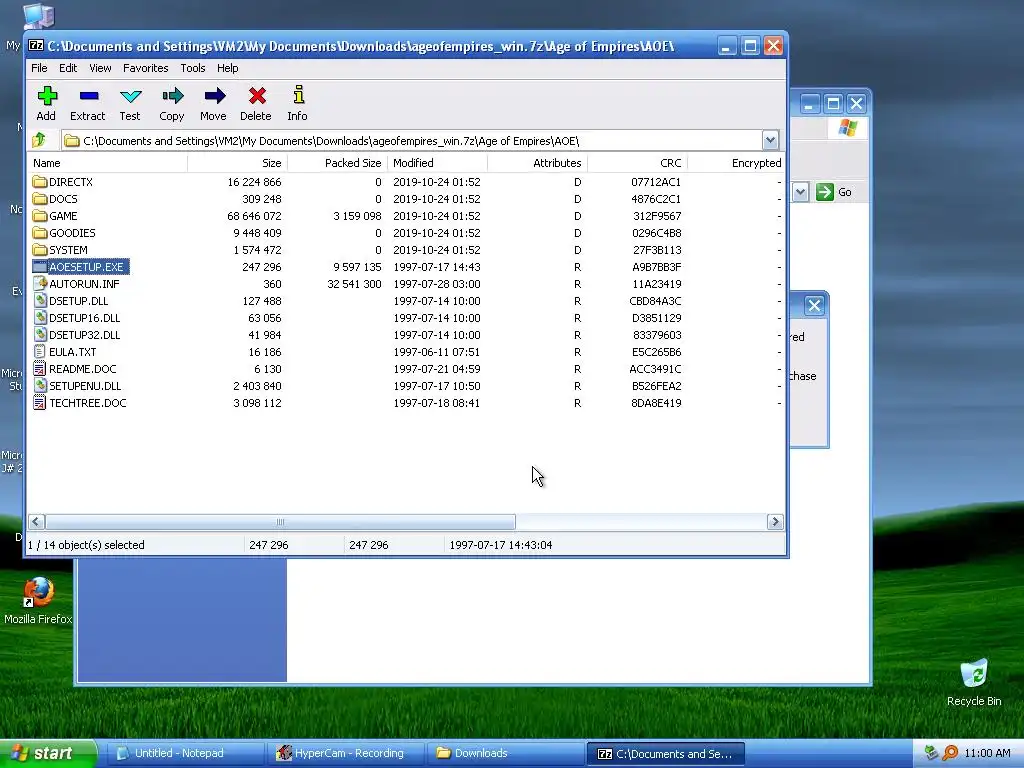Click the Test toolbar icon

click(131, 96)
